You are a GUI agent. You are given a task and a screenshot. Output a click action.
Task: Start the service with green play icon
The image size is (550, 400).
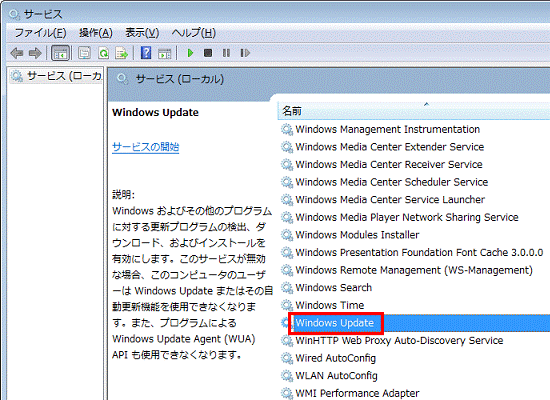(x=190, y=53)
